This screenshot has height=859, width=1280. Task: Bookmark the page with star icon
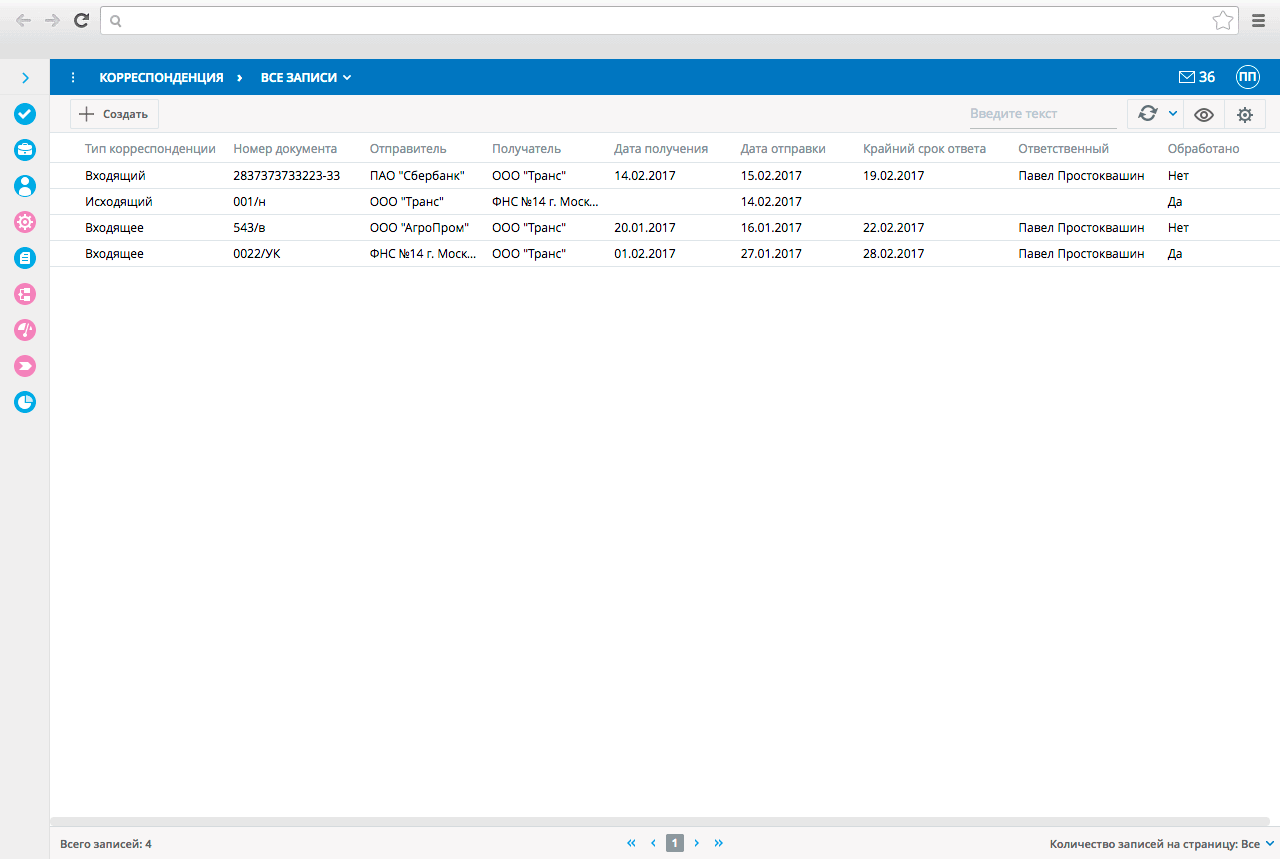pyautogui.click(x=1222, y=20)
